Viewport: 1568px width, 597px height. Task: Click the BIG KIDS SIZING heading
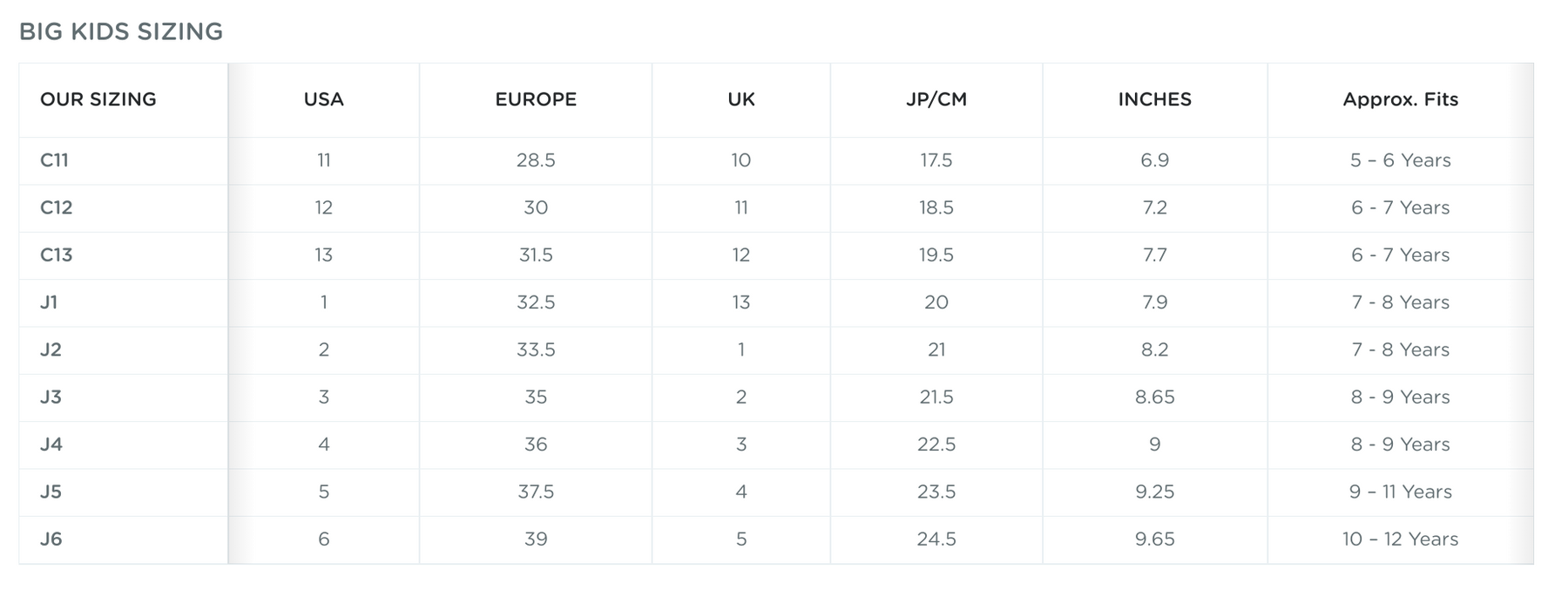coord(121,31)
